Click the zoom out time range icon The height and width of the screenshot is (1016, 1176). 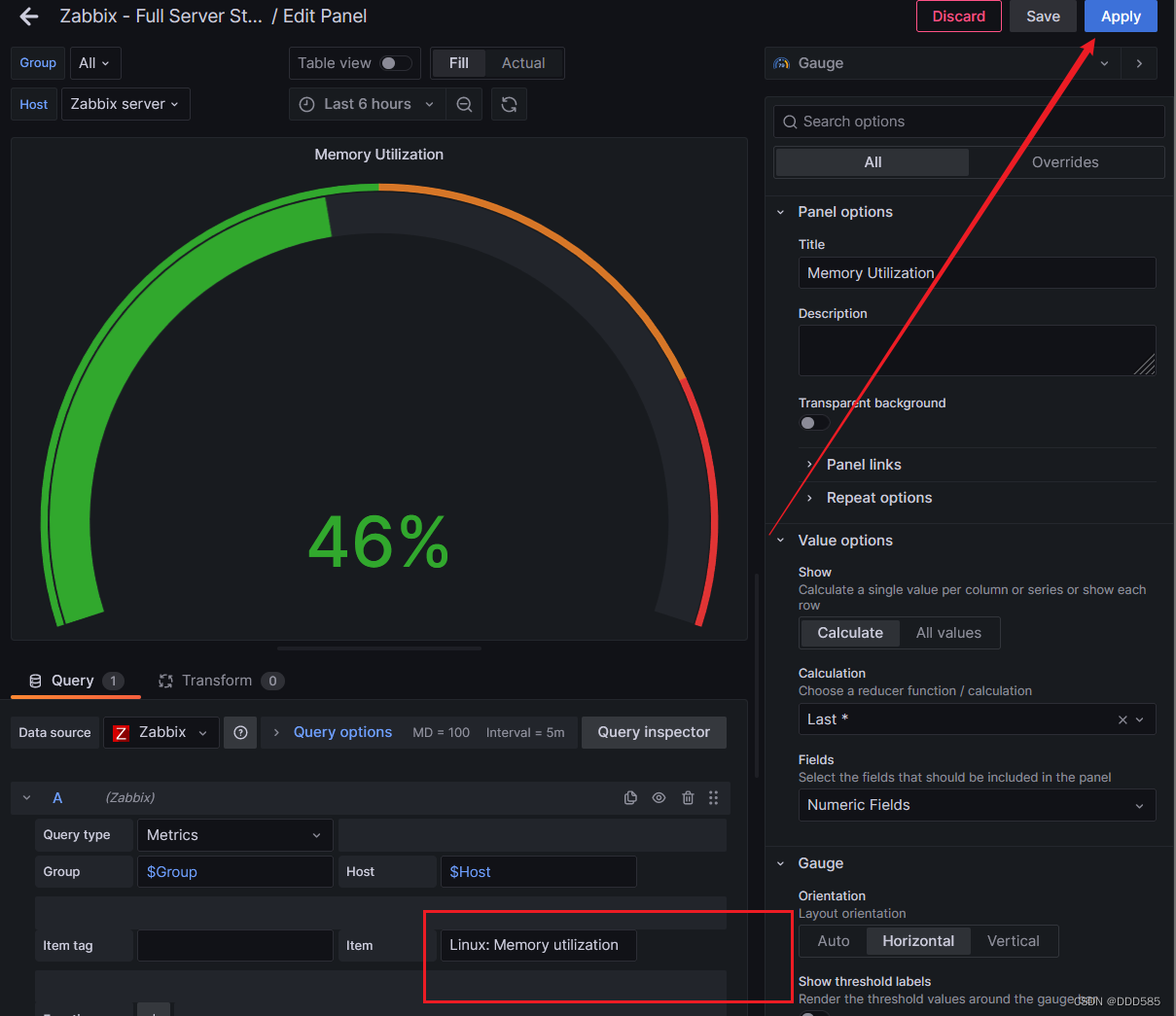pos(465,104)
